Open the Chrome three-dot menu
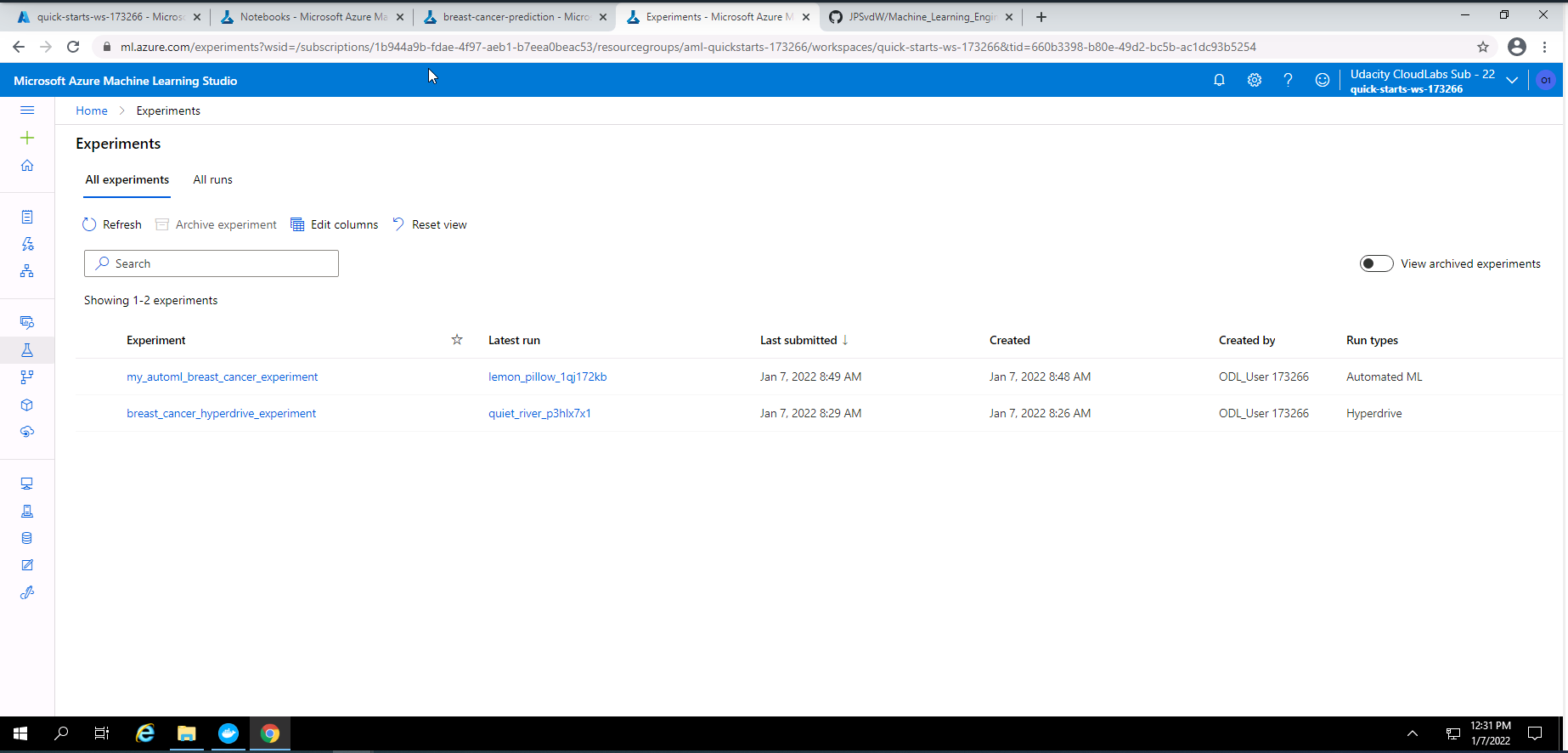The image size is (1568, 753). pos(1545,47)
